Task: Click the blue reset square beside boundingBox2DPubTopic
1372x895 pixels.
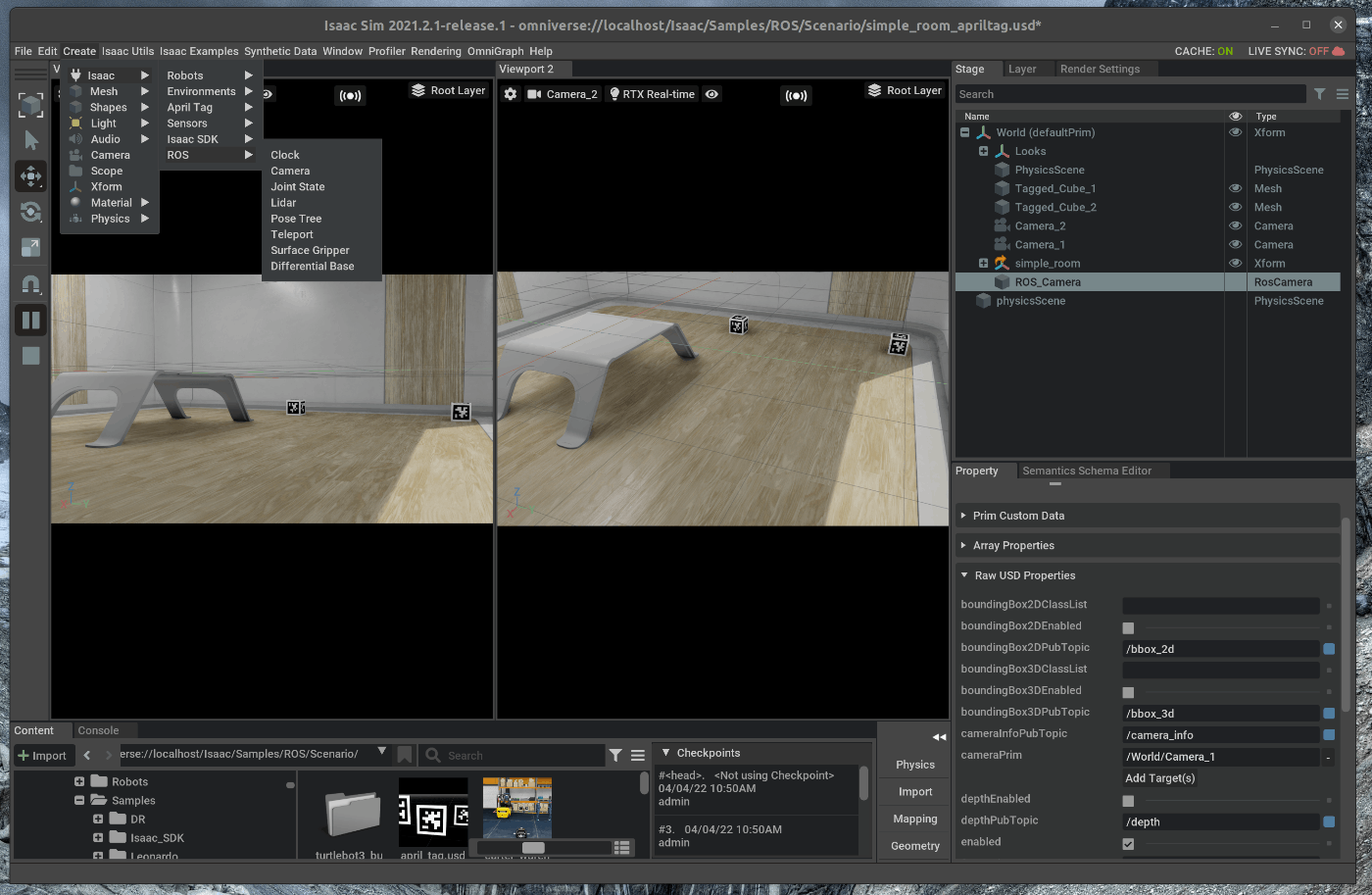Action: [1329, 649]
